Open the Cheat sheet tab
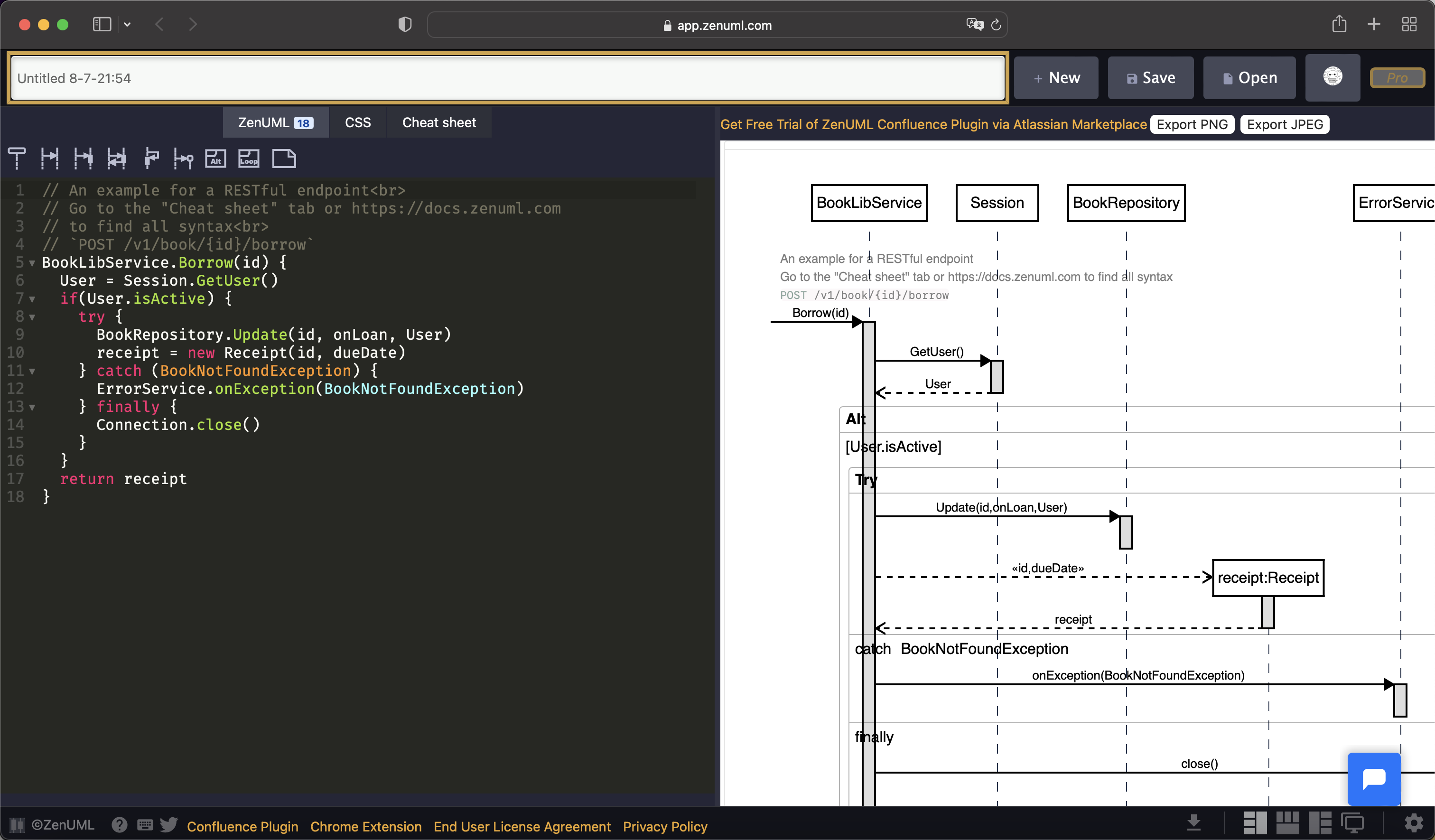 pyautogui.click(x=438, y=122)
